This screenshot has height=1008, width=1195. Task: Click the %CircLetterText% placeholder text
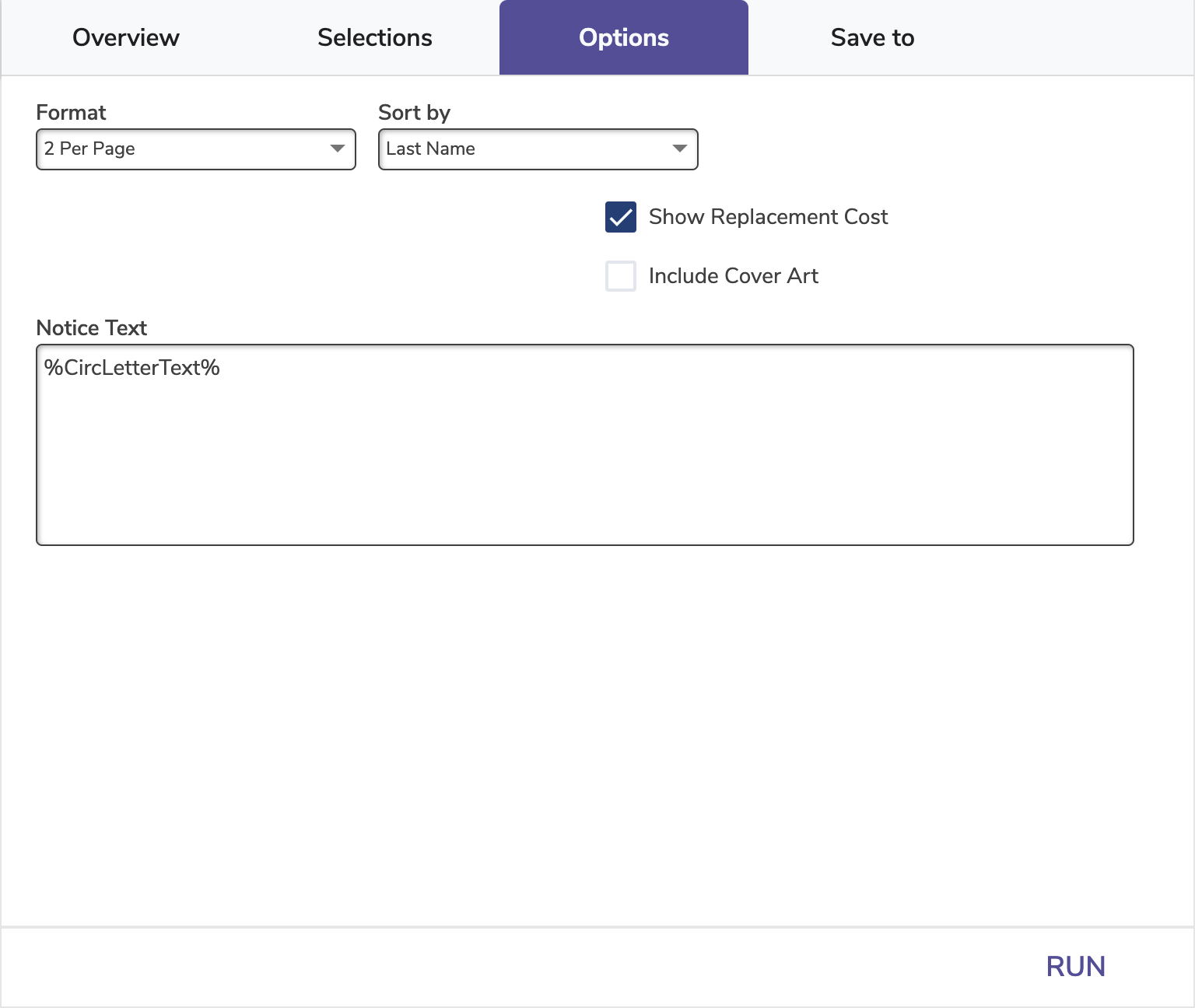(x=132, y=368)
